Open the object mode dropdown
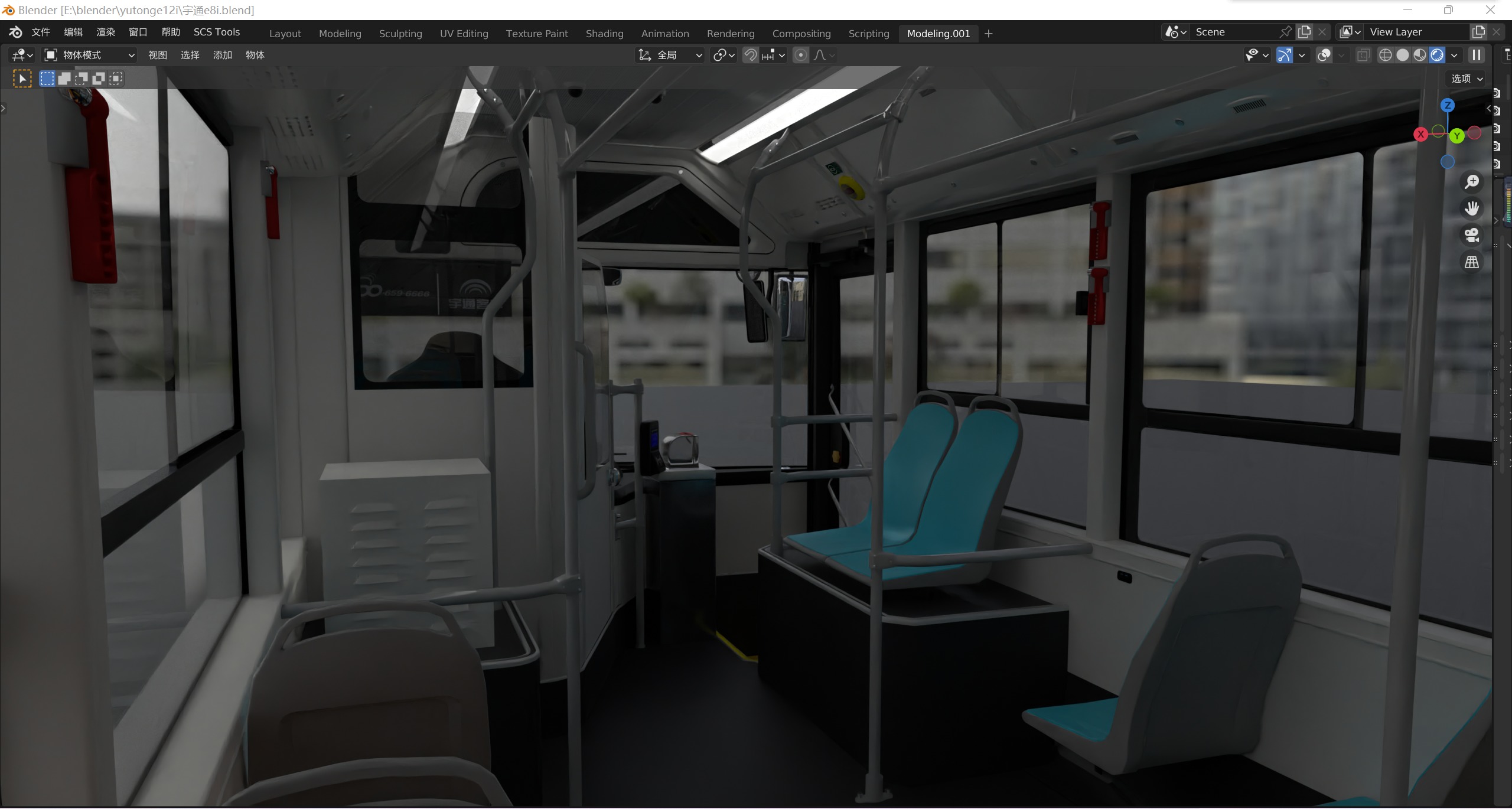Image resolution: width=1512 pixels, height=809 pixels. coord(90,55)
